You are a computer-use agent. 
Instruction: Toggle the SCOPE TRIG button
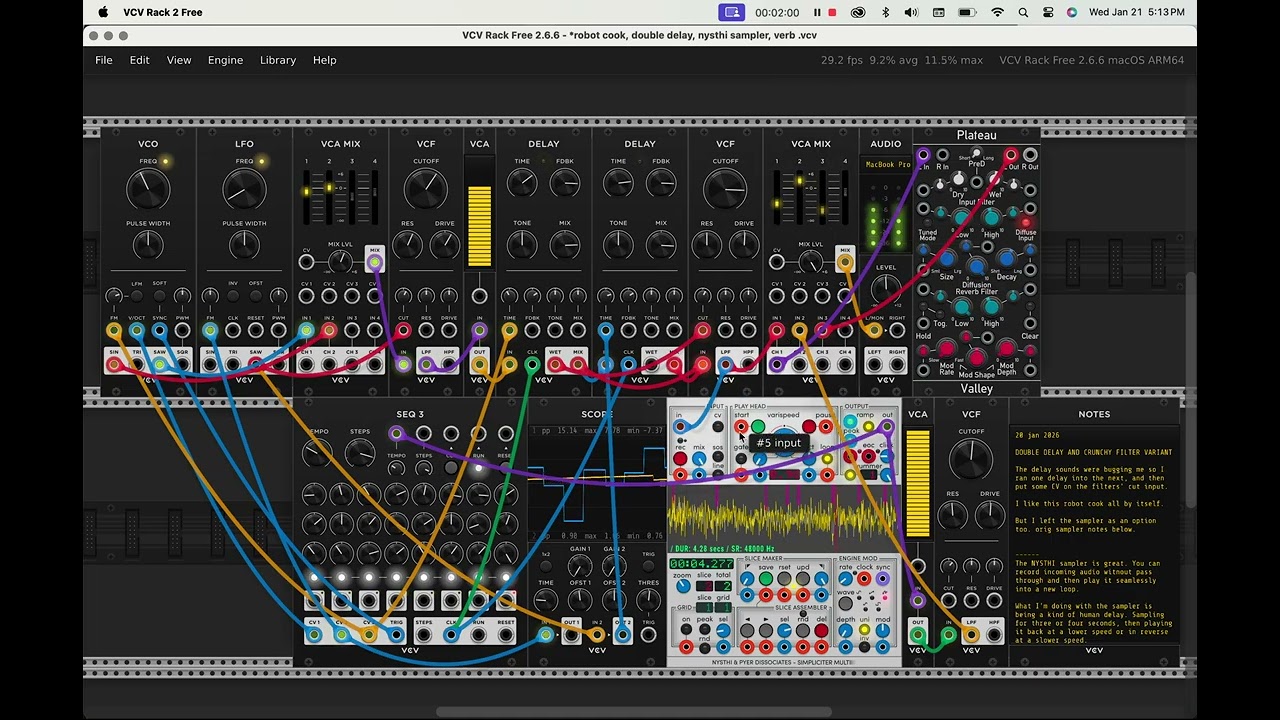click(649, 566)
